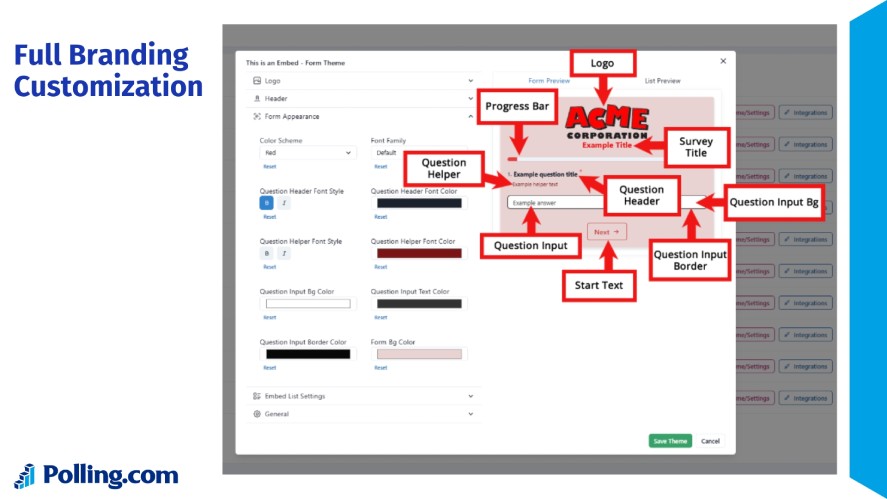Expand the General section chevron

click(471, 414)
